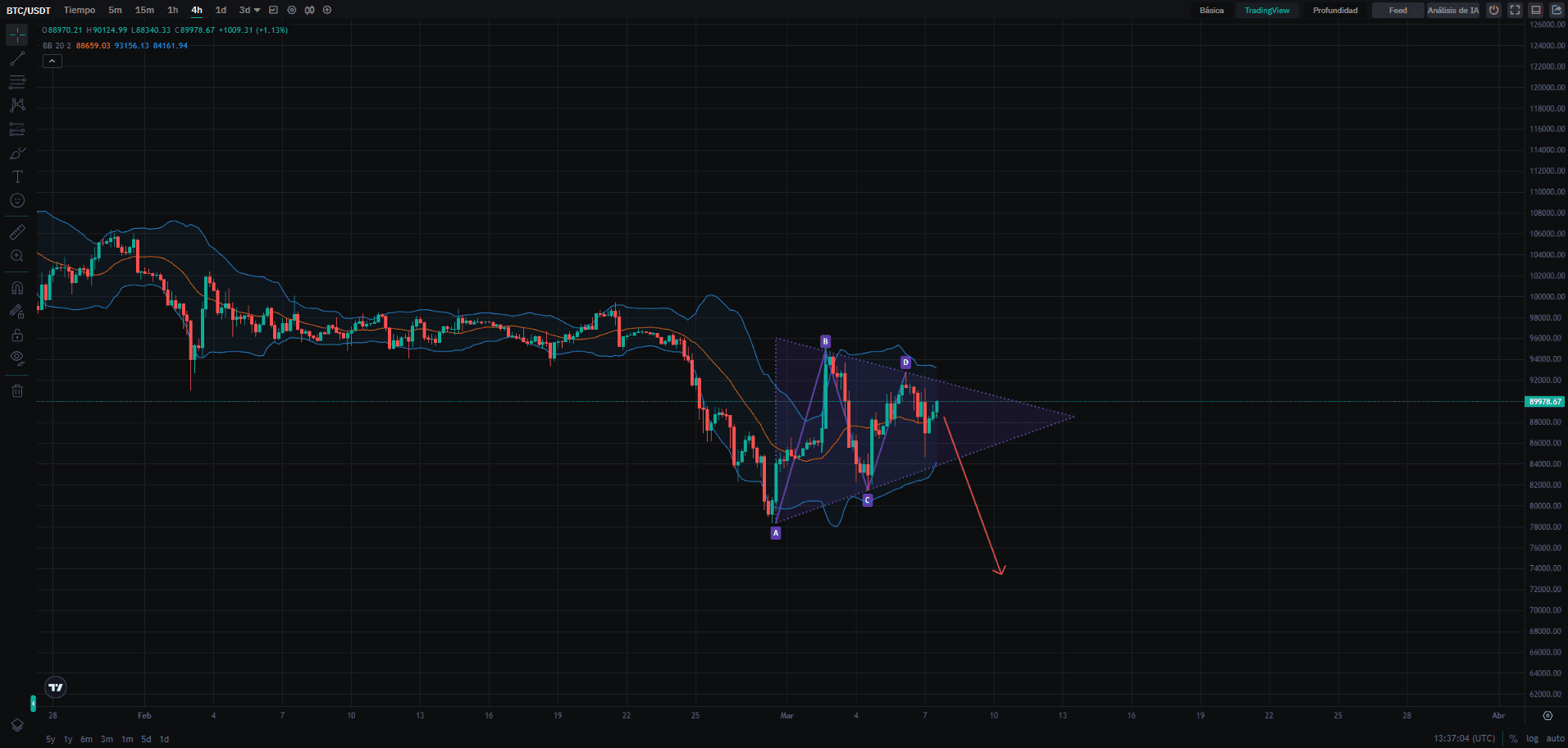Enter fullscreen chart mode
The height and width of the screenshot is (748, 1568).
(1516, 10)
